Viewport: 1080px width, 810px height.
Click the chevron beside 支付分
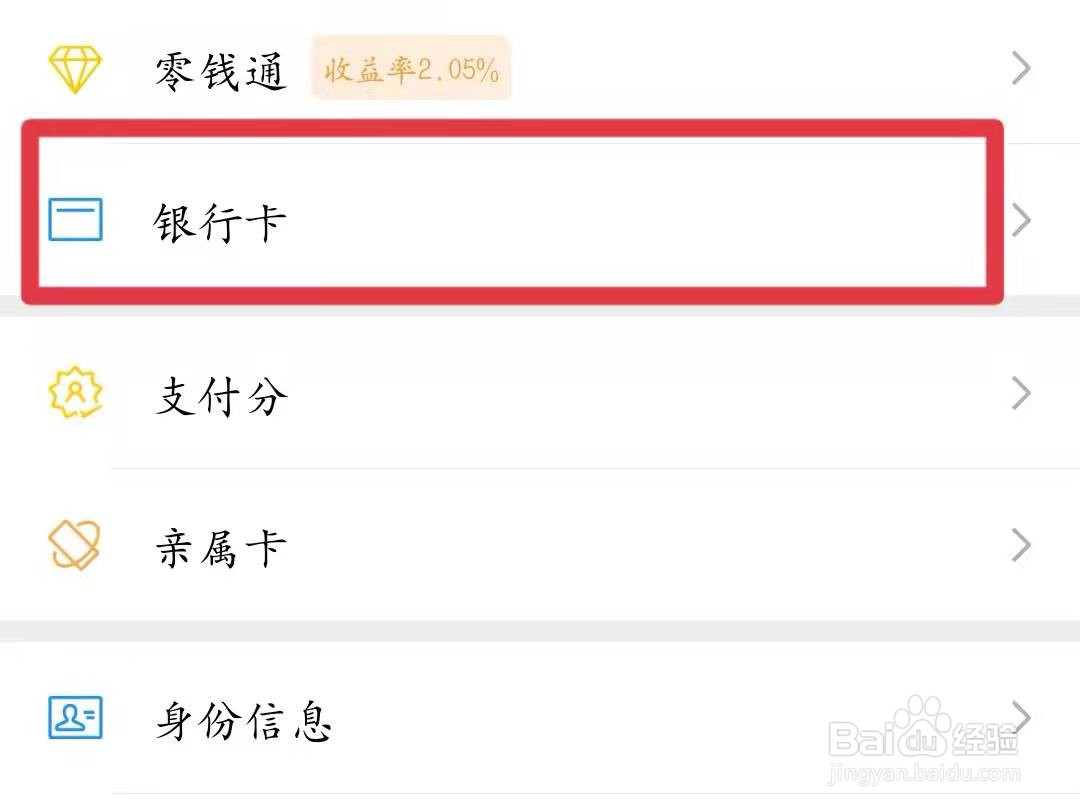pos(1020,394)
